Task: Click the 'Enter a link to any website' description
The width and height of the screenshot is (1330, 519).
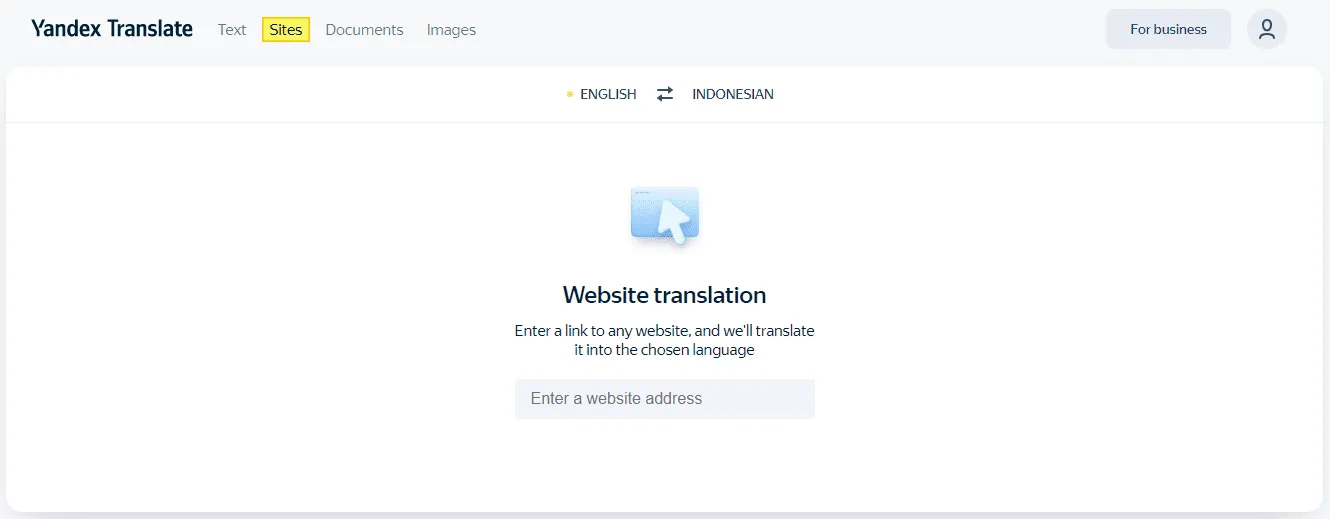Action: coord(665,340)
